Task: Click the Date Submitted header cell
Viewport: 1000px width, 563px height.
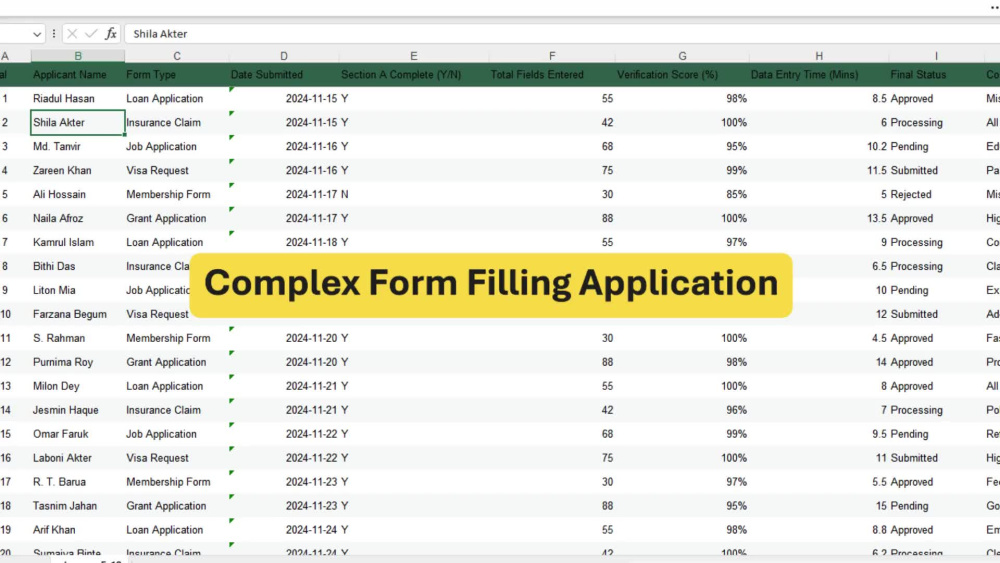Action: [284, 75]
